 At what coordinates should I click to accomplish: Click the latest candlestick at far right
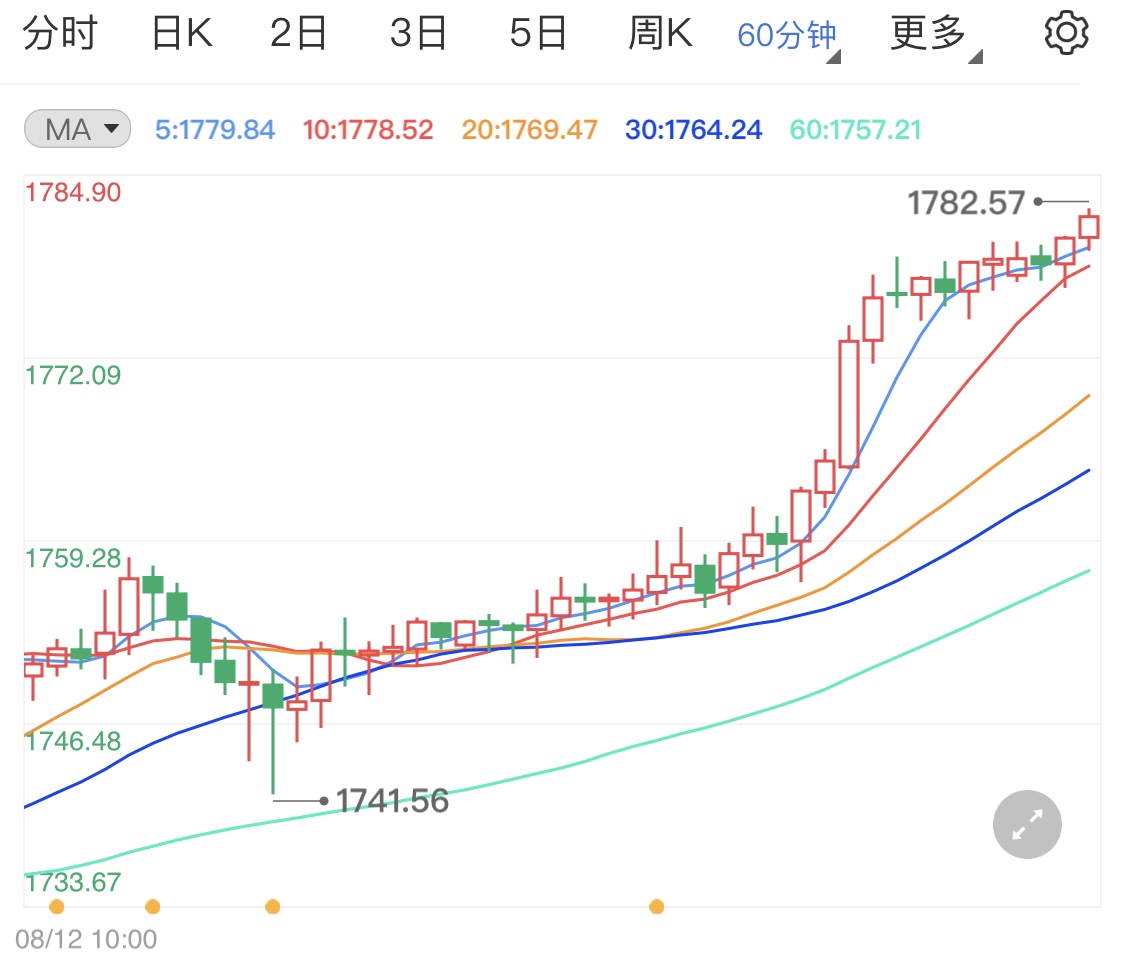point(1088,228)
